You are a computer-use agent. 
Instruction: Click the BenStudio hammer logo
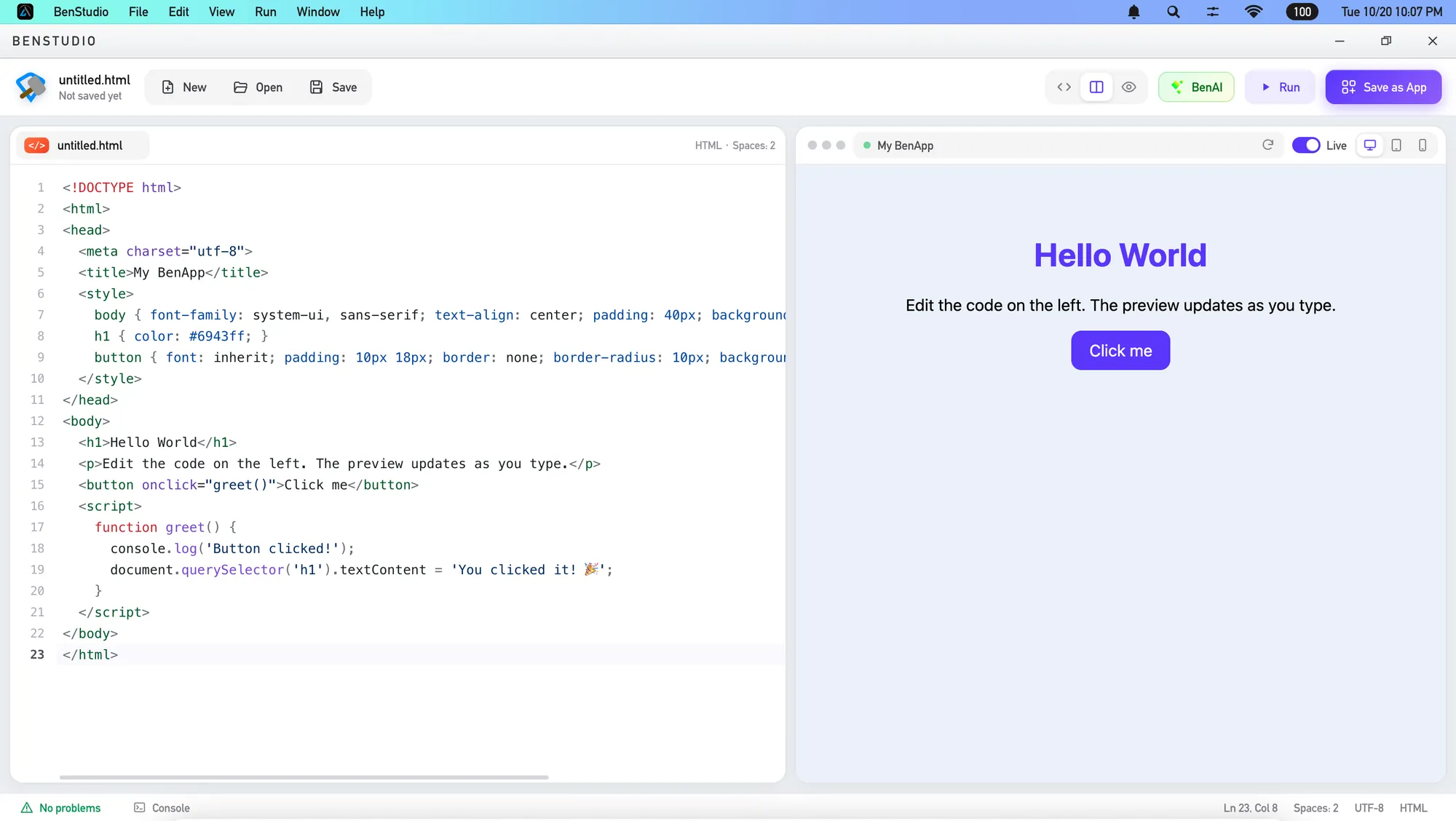tap(31, 87)
